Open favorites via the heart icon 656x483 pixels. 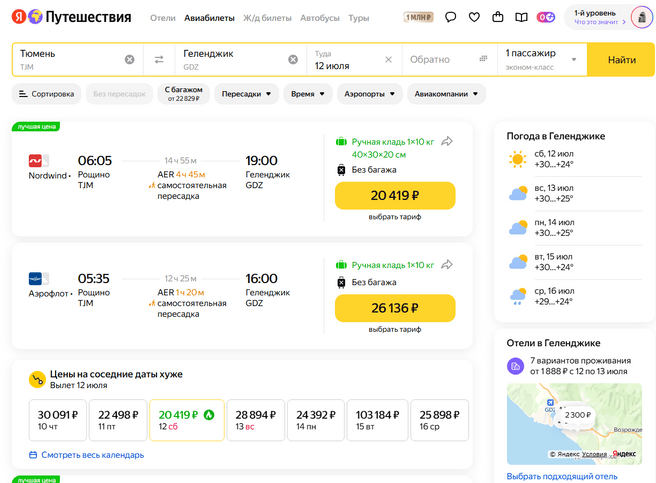(x=474, y=17)
